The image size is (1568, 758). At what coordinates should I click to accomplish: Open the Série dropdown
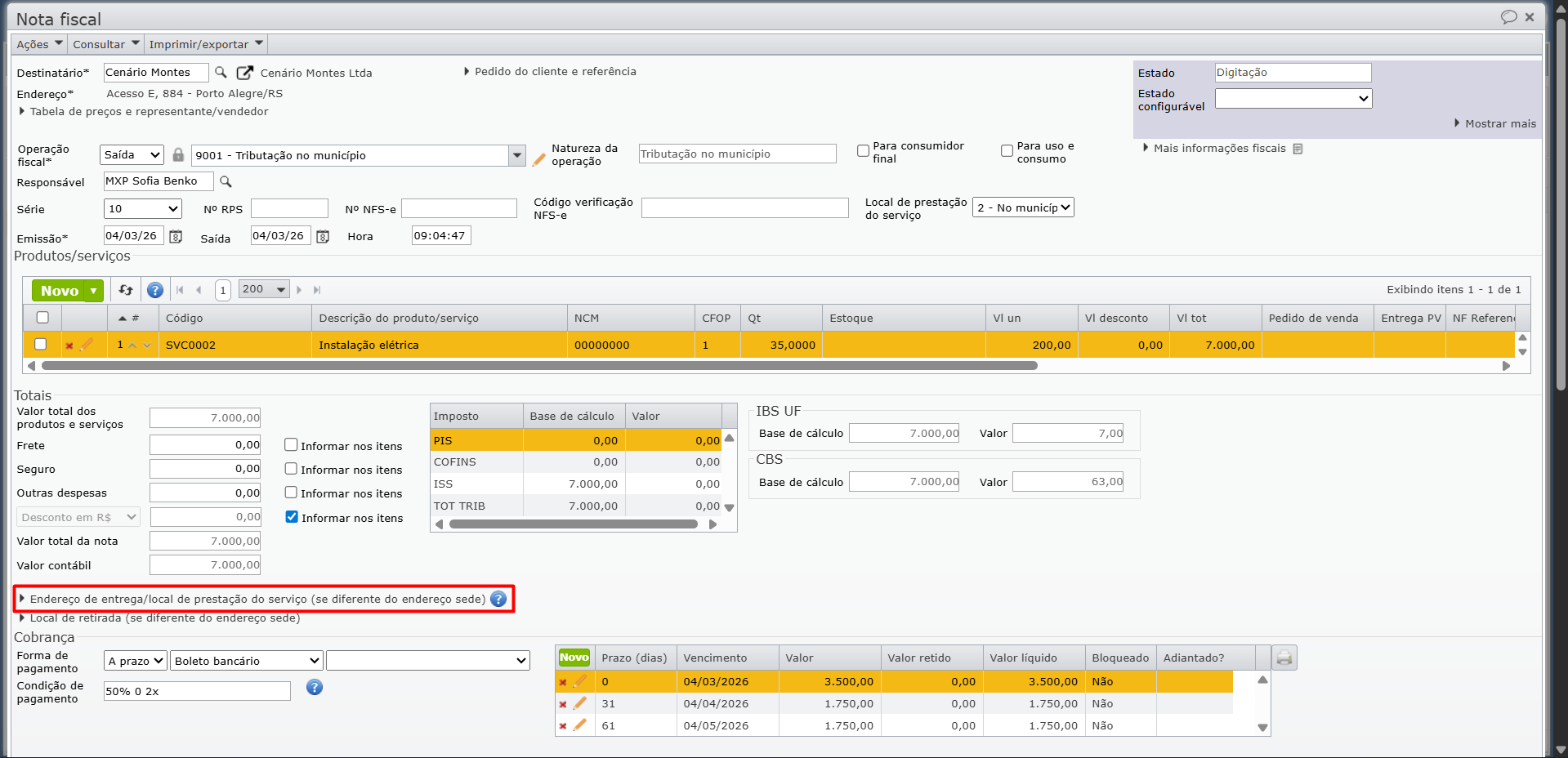pos(143,209)
